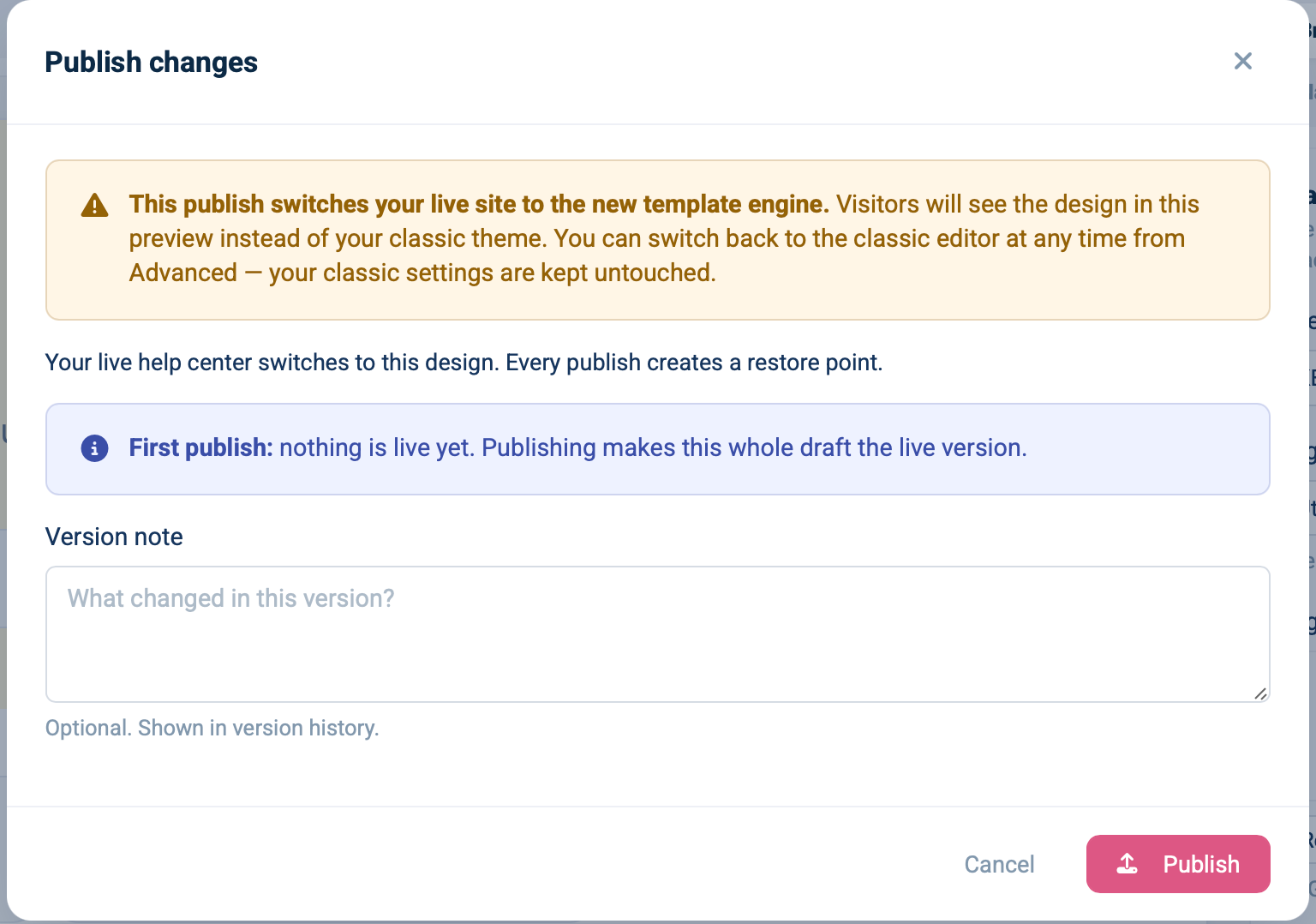The height and width of the screenshot is (924, 1316).
Task: Grab the text area resize handle
Action: click(x=1259, y=693)
